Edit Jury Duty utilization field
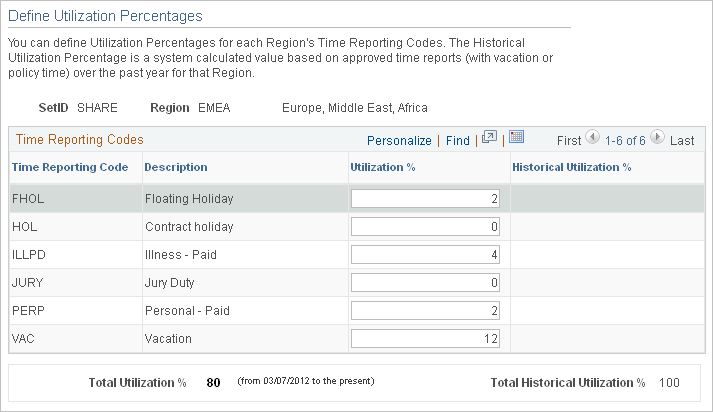This screenshot has height=412, width=713. (x=426, y=283)
